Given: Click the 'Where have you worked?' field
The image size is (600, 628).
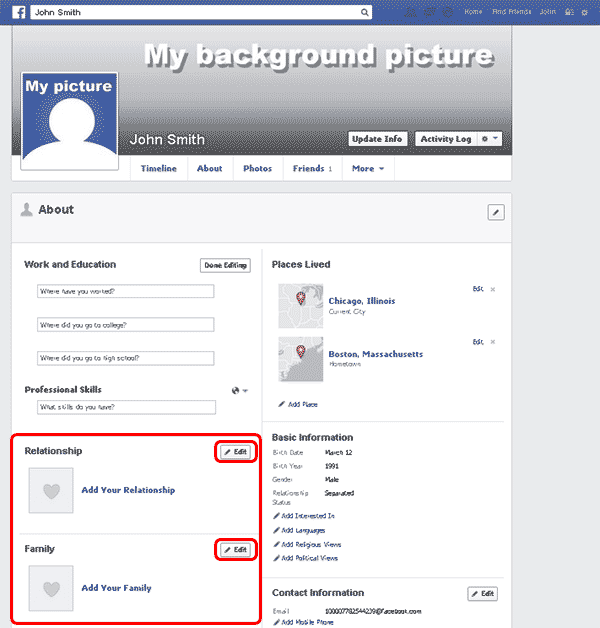Looking at the screenshot, I should [x=126, y=291].
